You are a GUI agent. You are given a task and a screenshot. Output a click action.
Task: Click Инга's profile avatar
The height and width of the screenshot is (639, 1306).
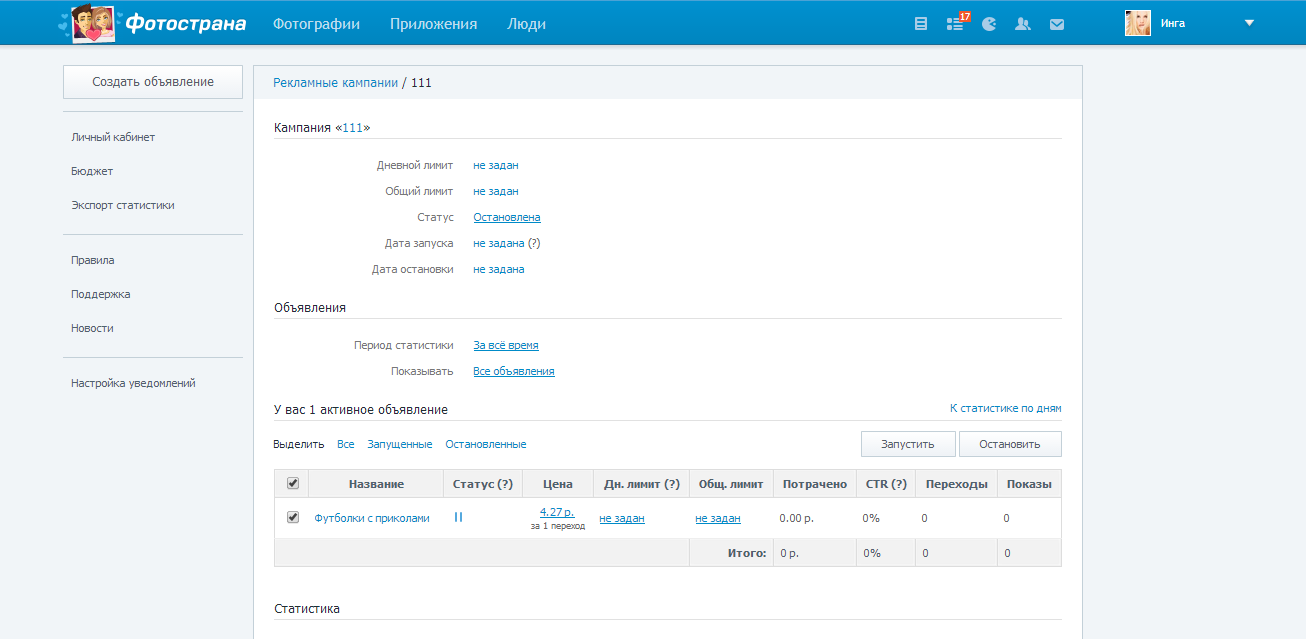pyautogui.click(x=1137, y=23)
